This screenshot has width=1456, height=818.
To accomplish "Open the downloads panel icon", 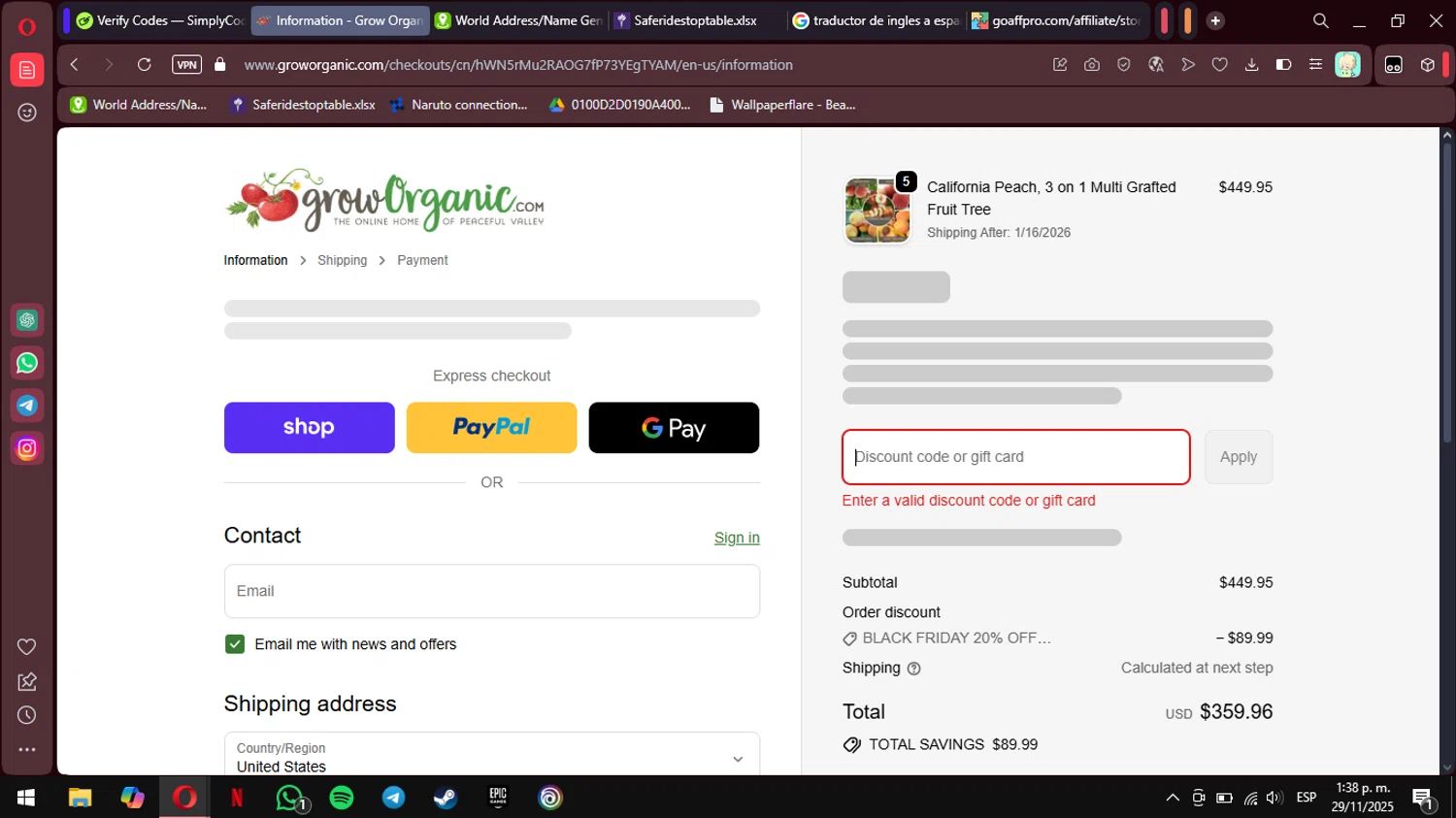I will point(1252,65).
